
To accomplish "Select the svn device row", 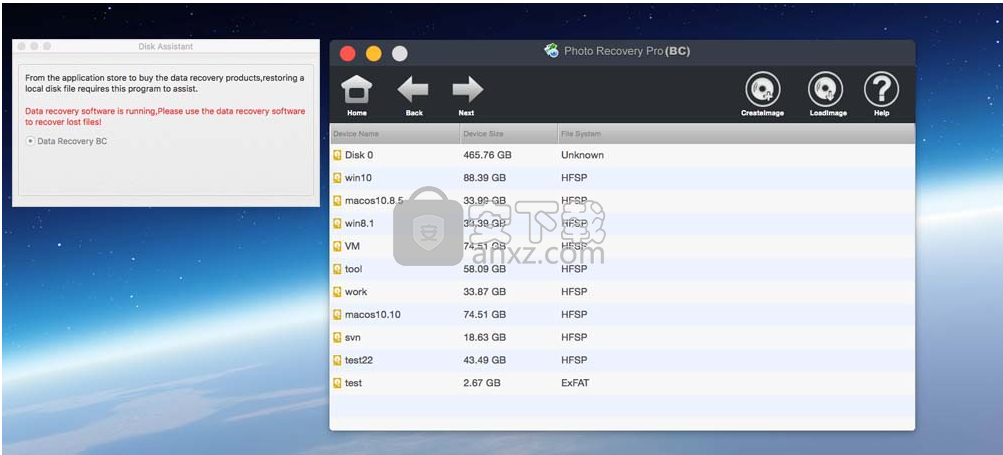I will coord(622,337).
